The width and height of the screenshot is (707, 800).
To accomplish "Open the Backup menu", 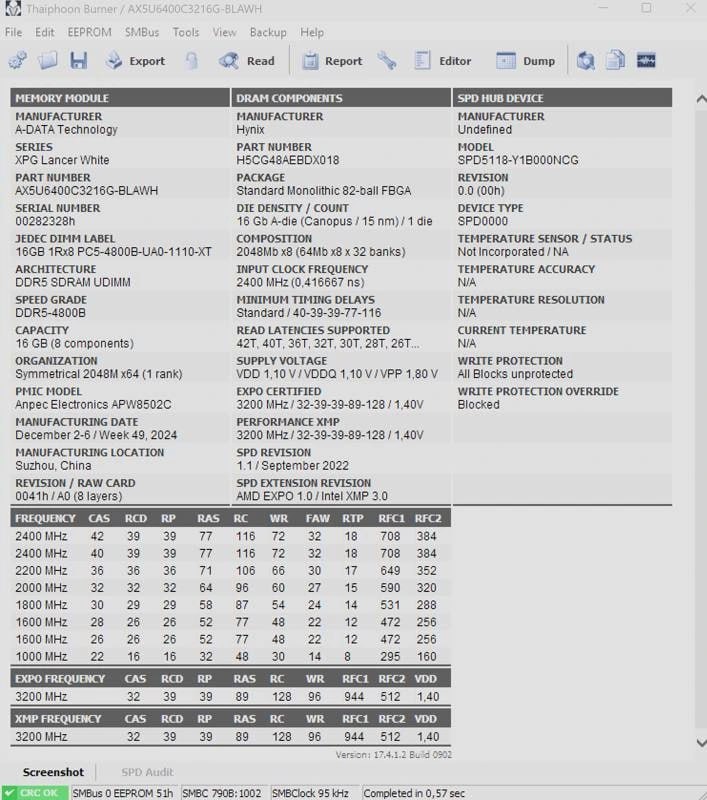I will tap(268, 32).
